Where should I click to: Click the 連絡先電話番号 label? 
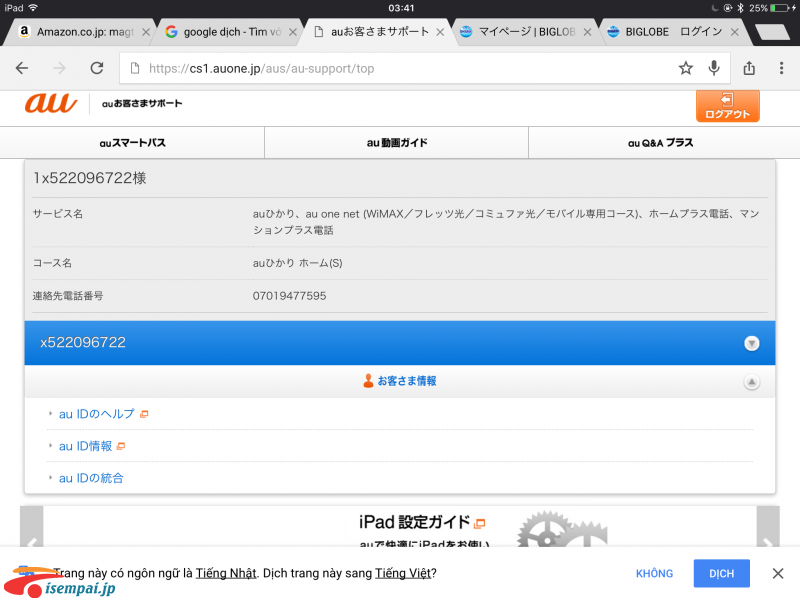point(68,296)
